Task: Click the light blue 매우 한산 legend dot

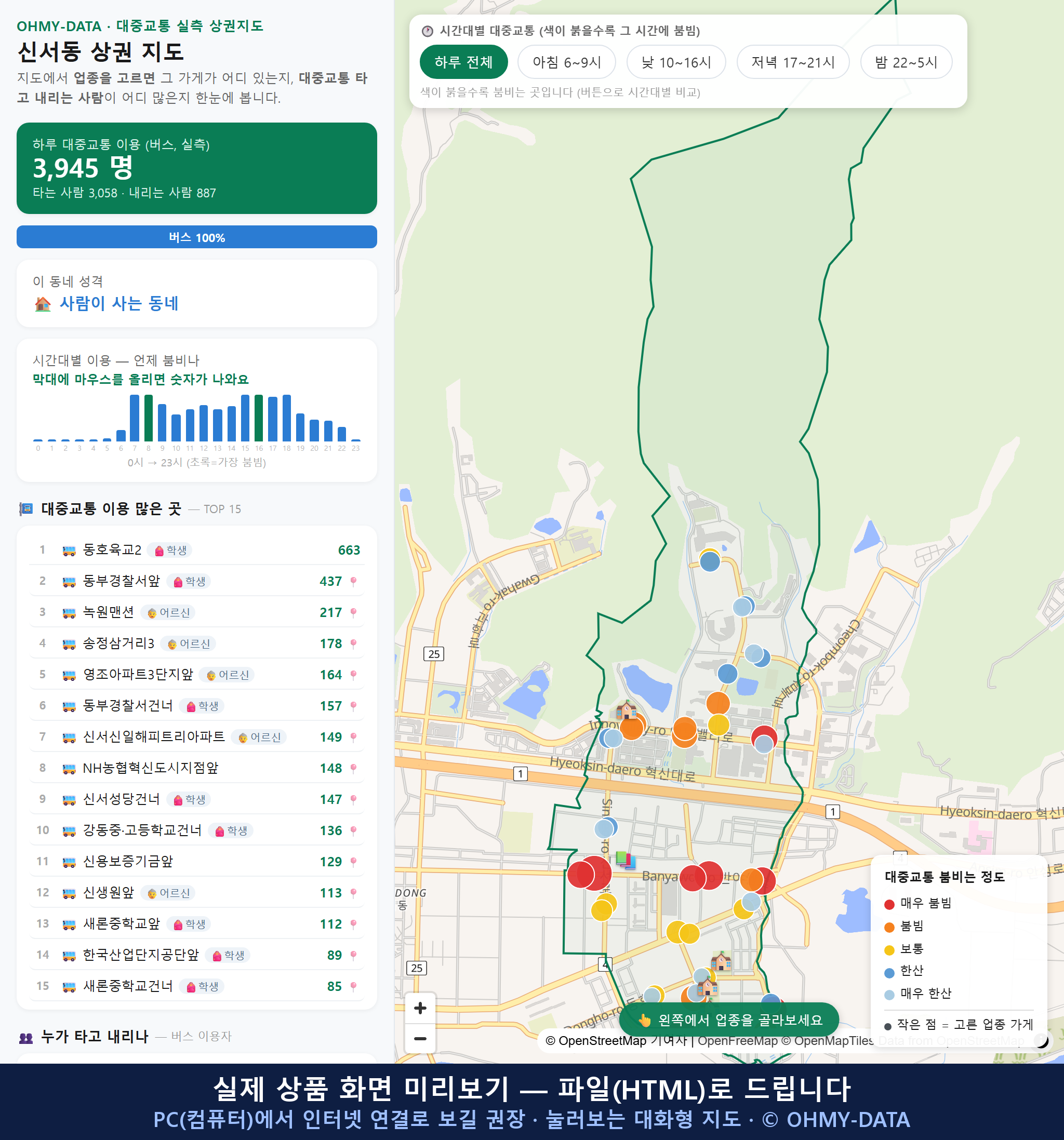Action: click(x=889, y=995)
